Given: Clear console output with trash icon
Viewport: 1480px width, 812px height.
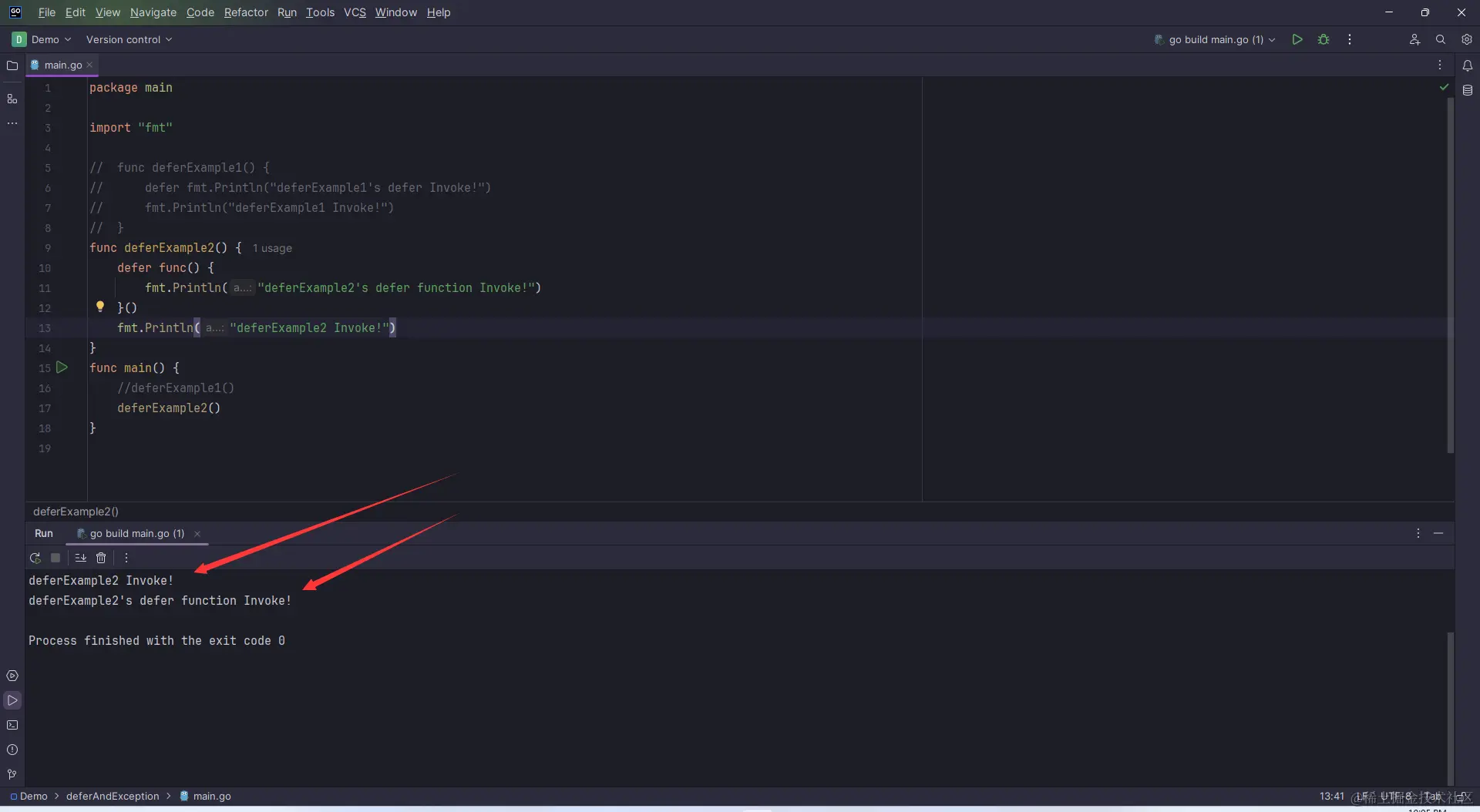Looking at the screenshot, I should tap(101, 558).
